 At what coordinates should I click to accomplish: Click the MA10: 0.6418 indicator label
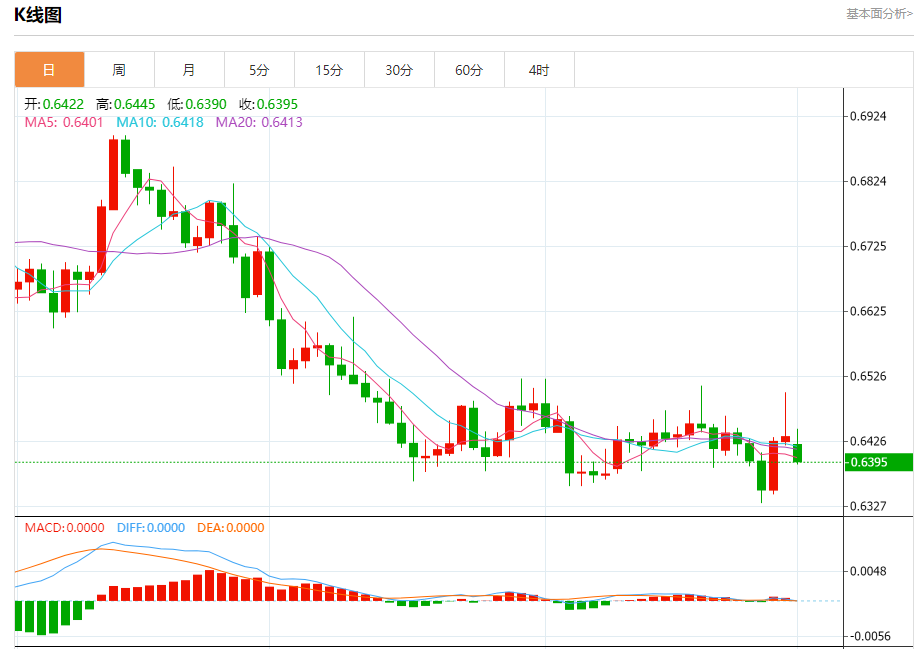tap(160, 122)
